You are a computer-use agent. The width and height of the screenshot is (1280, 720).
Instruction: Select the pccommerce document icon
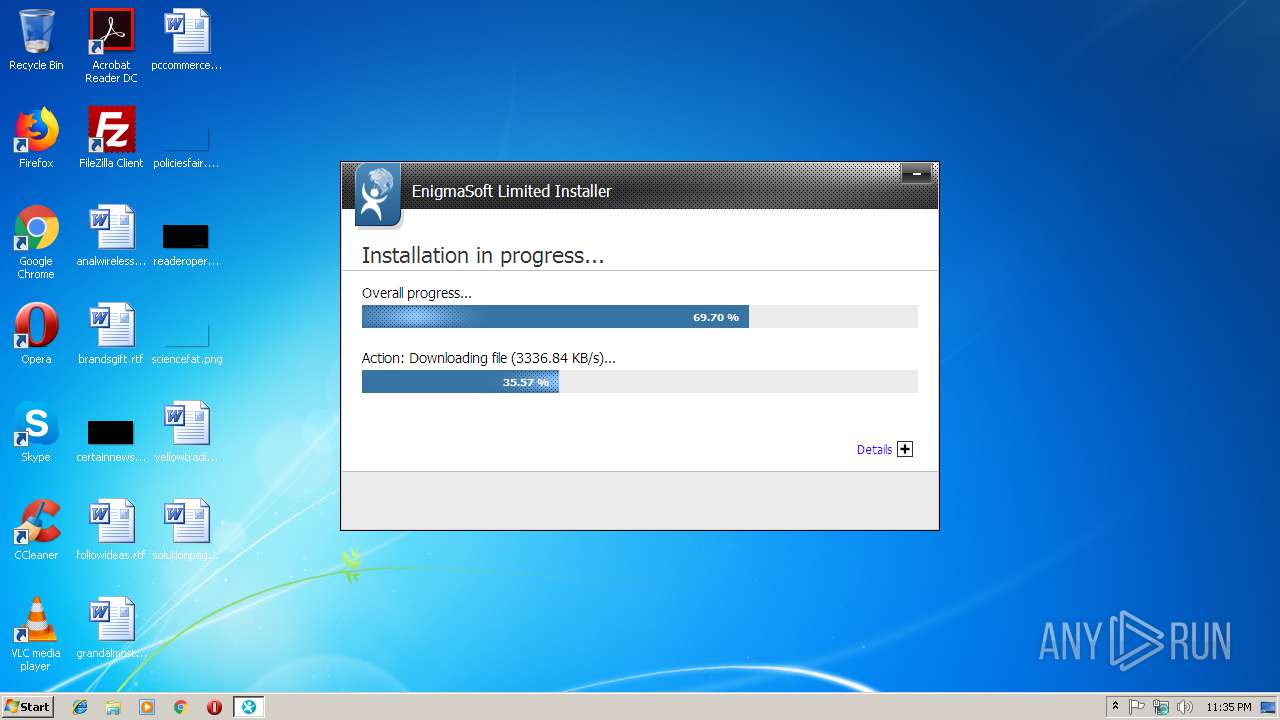click(x=187, y=40)
